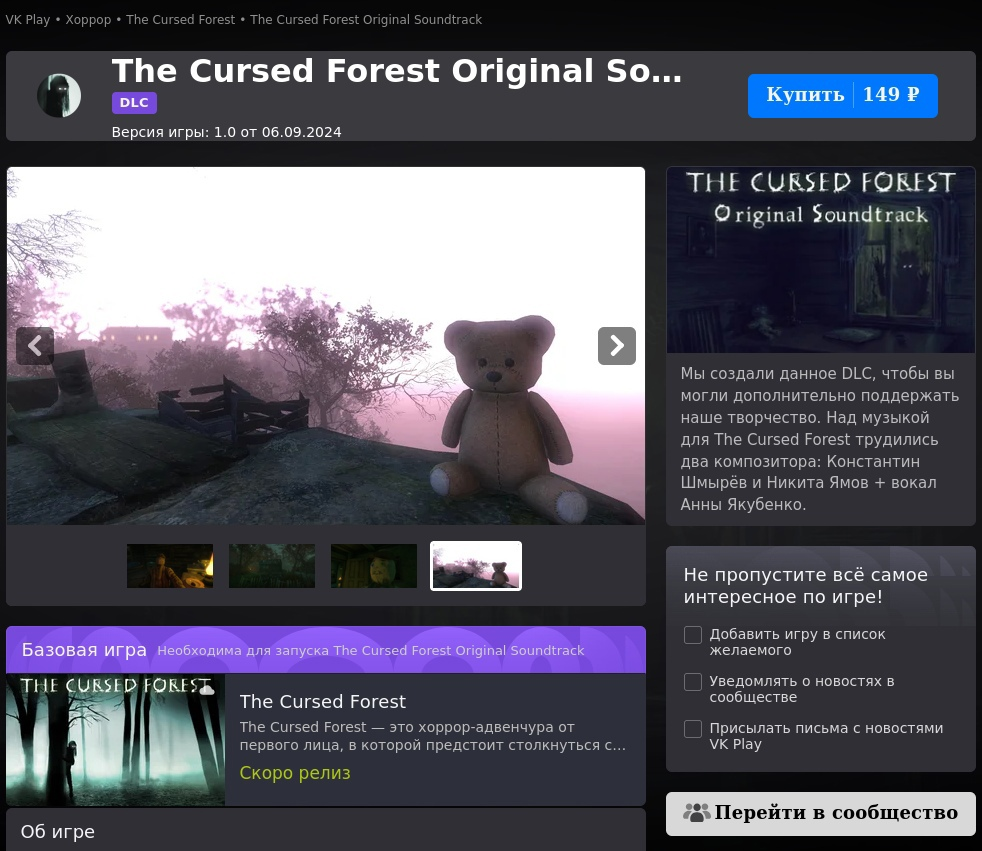Click next arrow on screenshot carousel

[x=616, y=345]
